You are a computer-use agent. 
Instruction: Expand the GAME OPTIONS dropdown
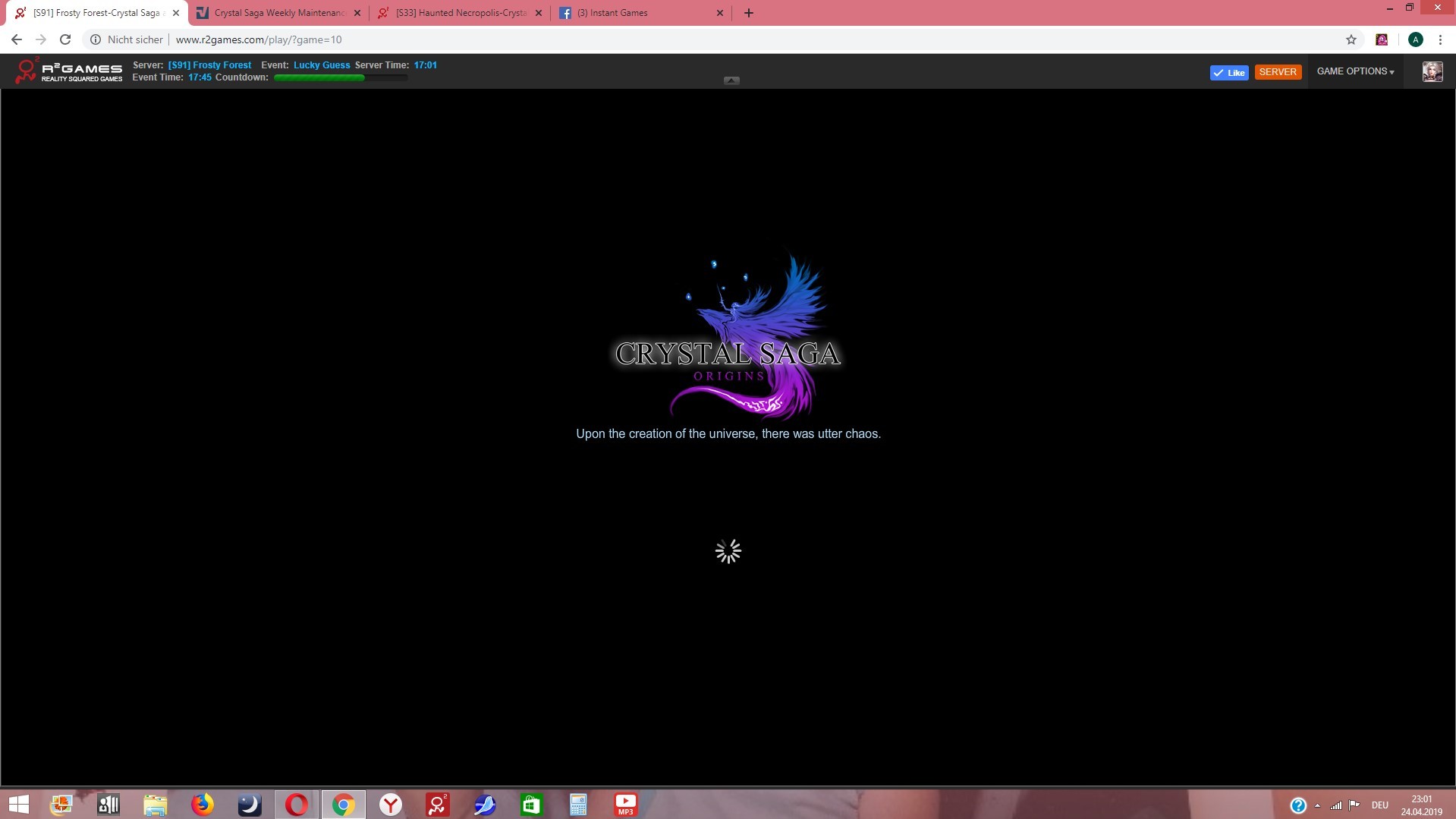click(x=1355, y=71)
